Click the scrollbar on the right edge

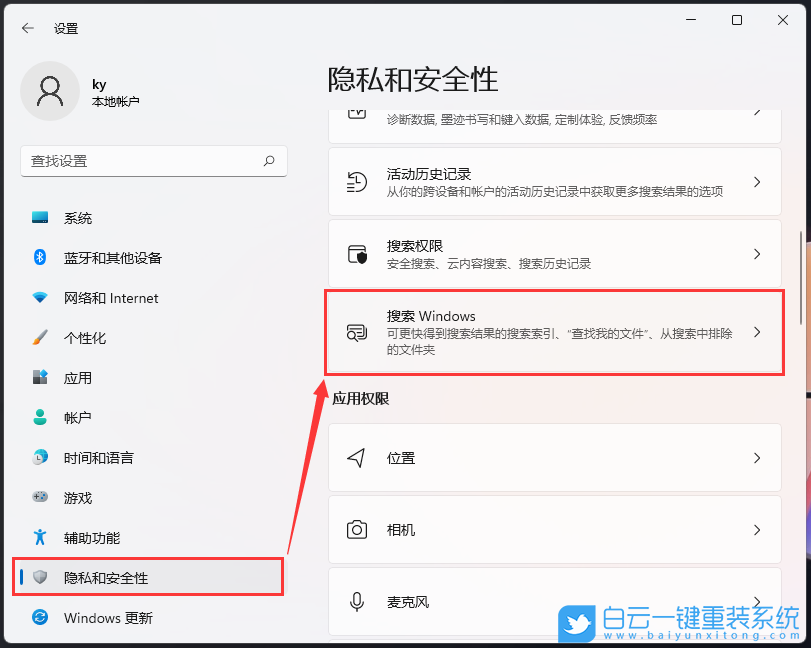(803, 250)
